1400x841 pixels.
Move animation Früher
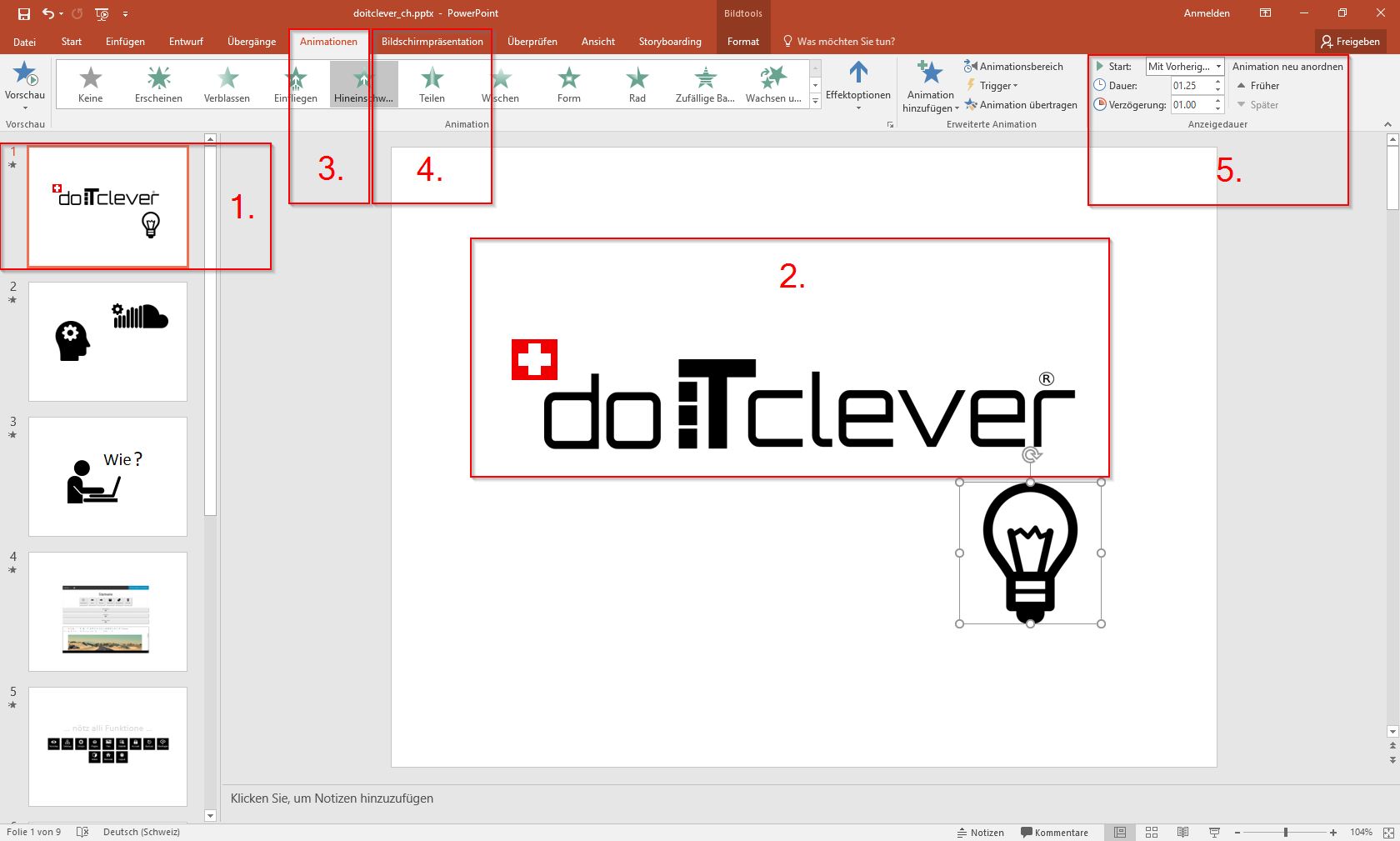(1258, 86)
